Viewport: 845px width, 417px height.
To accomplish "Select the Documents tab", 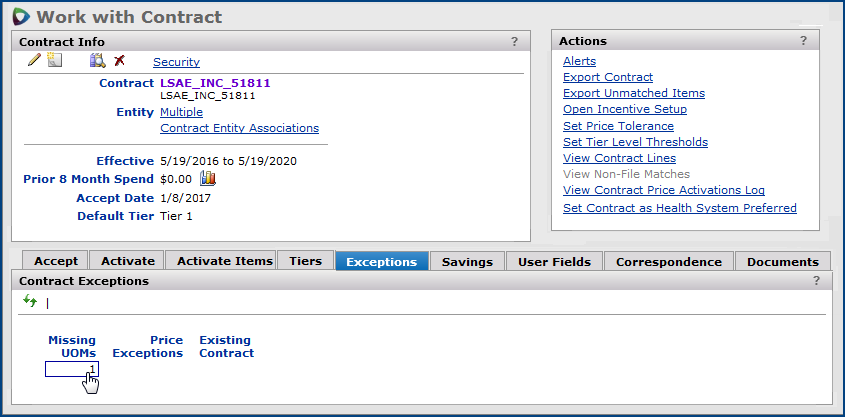I will click(782, 262).
